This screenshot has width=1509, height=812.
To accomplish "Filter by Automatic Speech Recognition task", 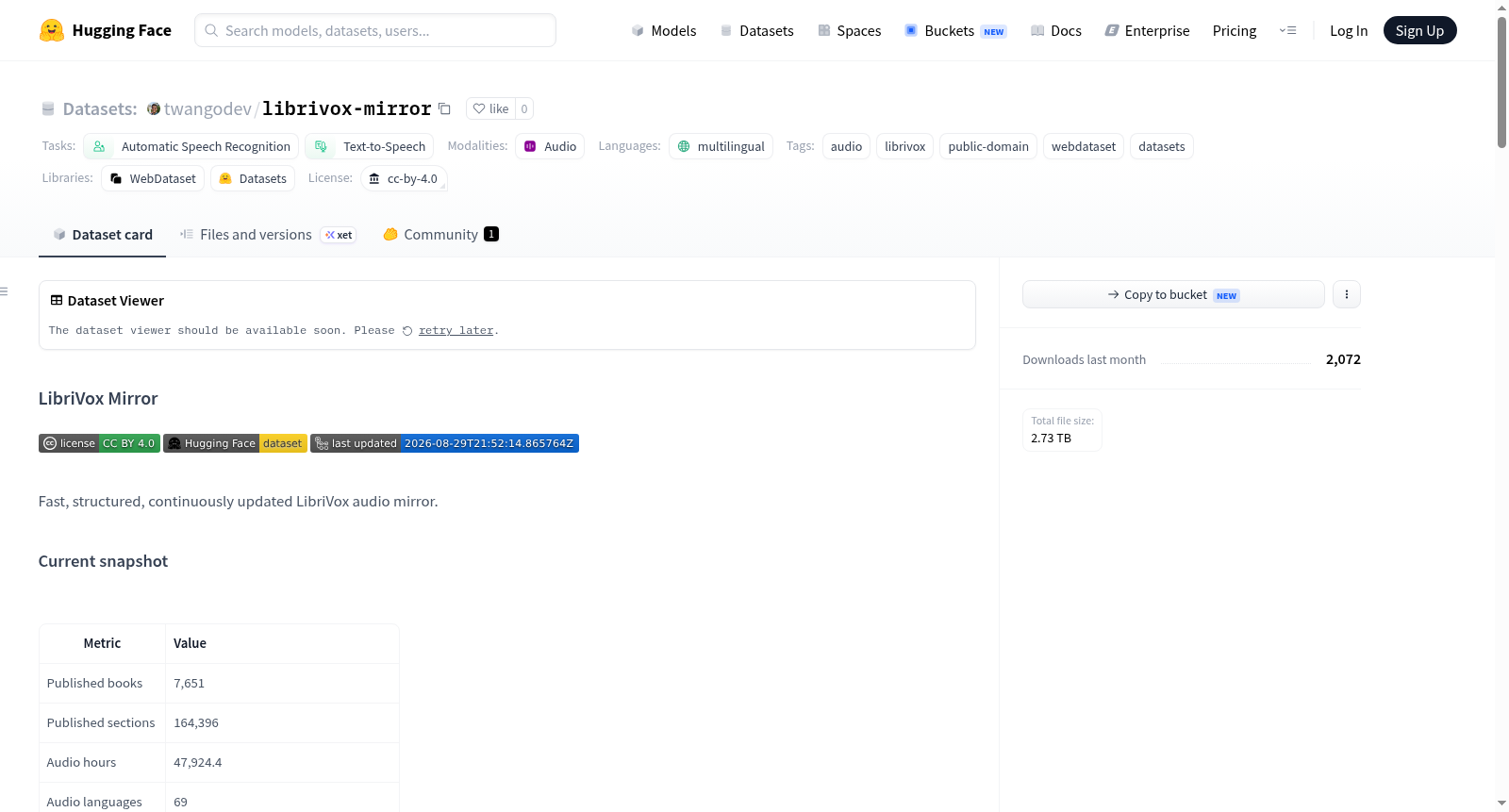I will pyautogui.click(x=191, y=146).
